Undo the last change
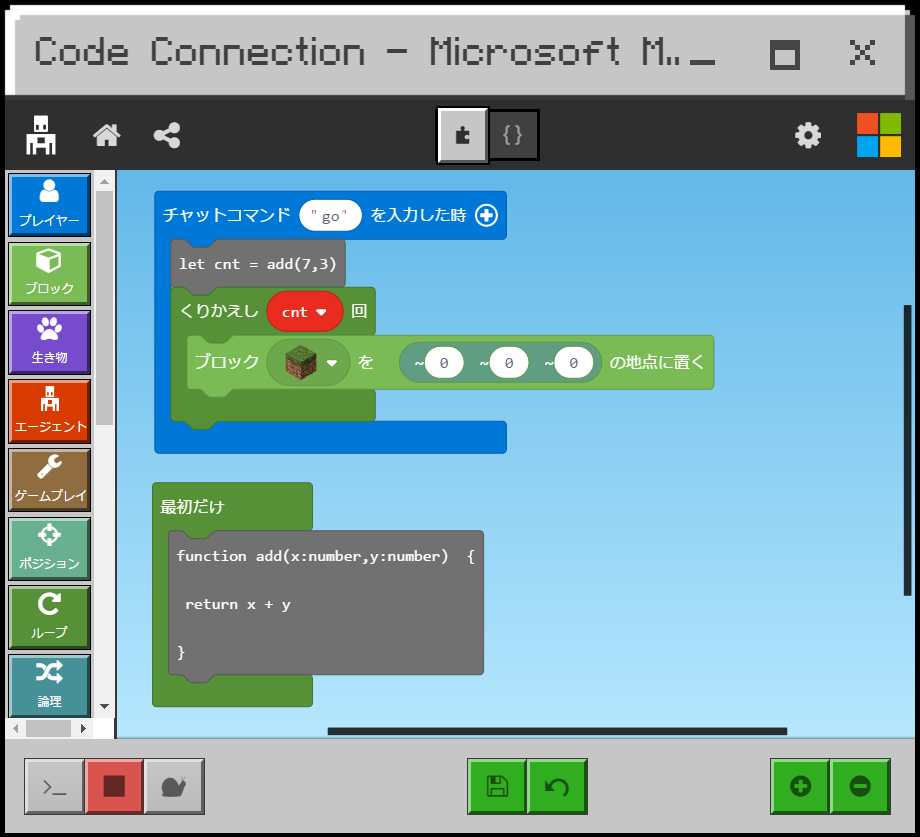 coord(557,786)
